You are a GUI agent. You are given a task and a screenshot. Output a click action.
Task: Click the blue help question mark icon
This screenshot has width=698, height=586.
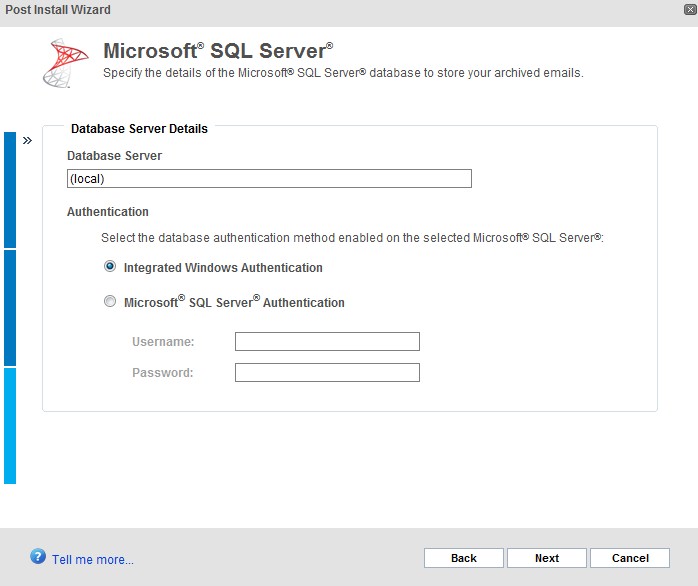(x=38, y=557)
